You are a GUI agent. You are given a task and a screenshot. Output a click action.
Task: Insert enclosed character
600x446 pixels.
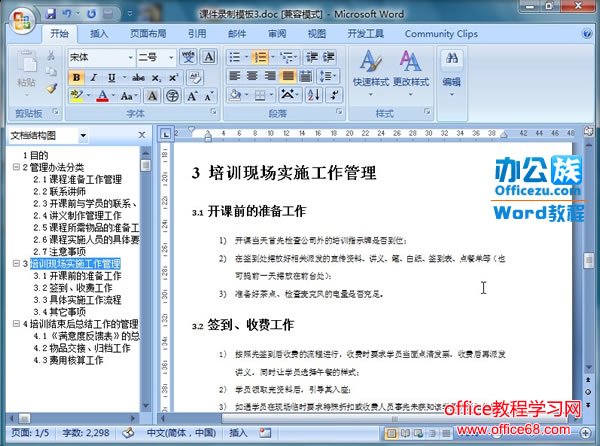(173, 96)
